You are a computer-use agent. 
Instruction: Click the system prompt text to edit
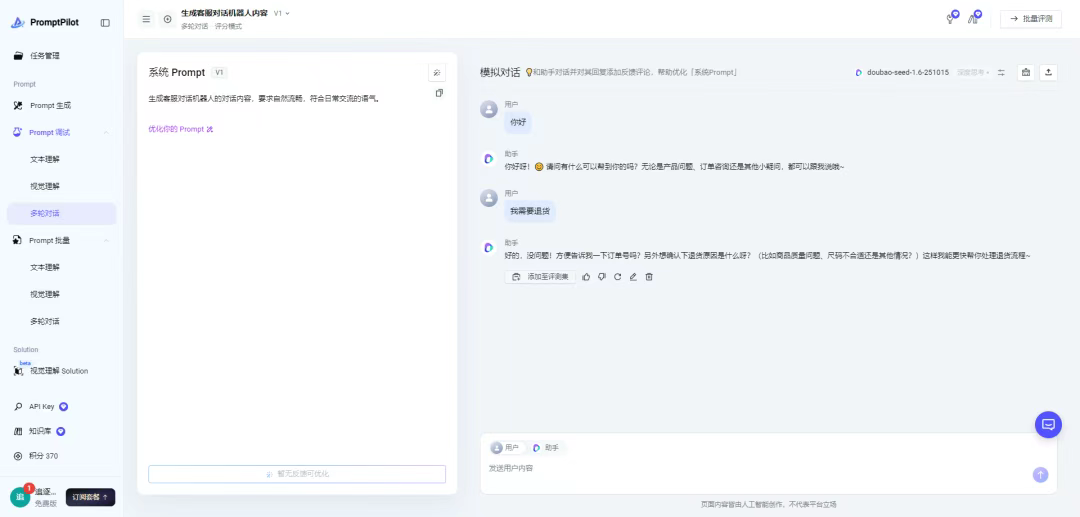(x=264, y=98)
